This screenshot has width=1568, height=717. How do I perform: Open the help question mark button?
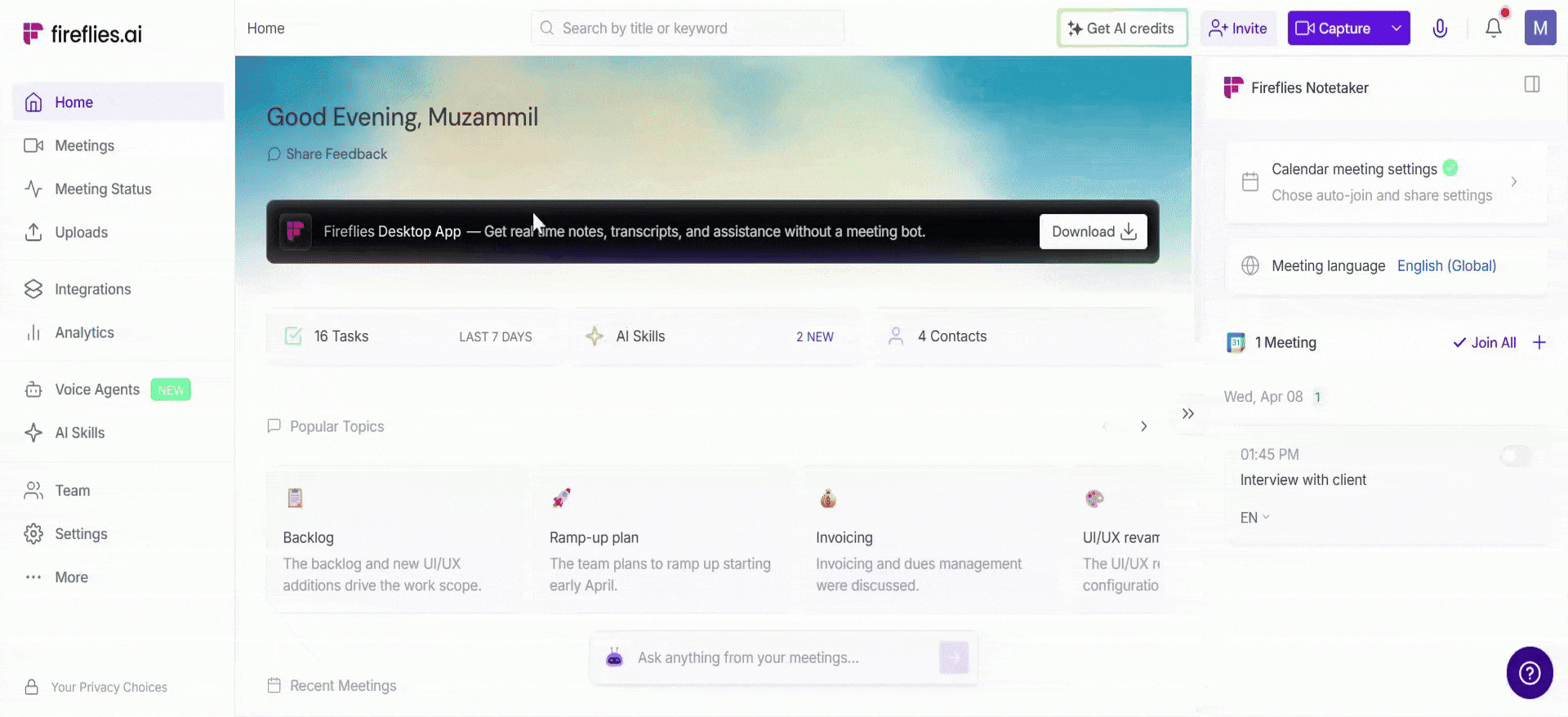[x=1530, y=673]
